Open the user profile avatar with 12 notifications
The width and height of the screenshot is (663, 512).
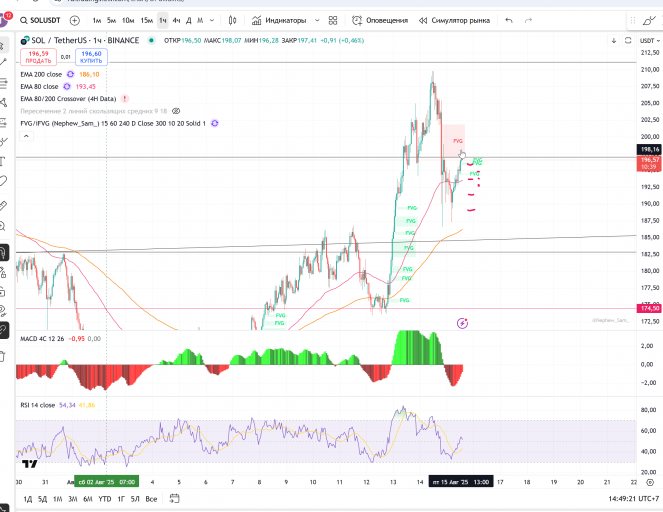(x=4, y=19)
